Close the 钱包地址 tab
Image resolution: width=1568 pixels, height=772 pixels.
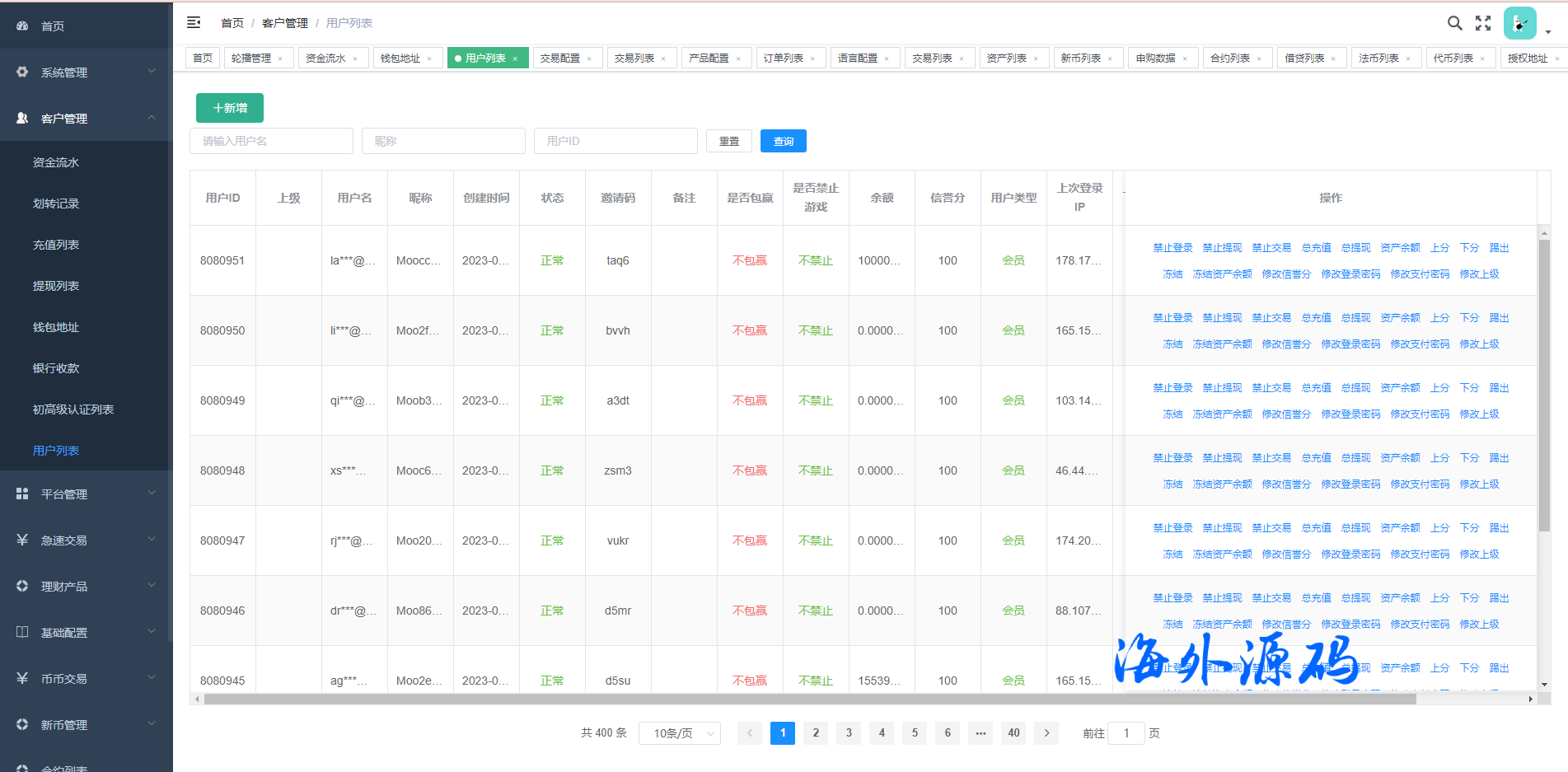429,58
